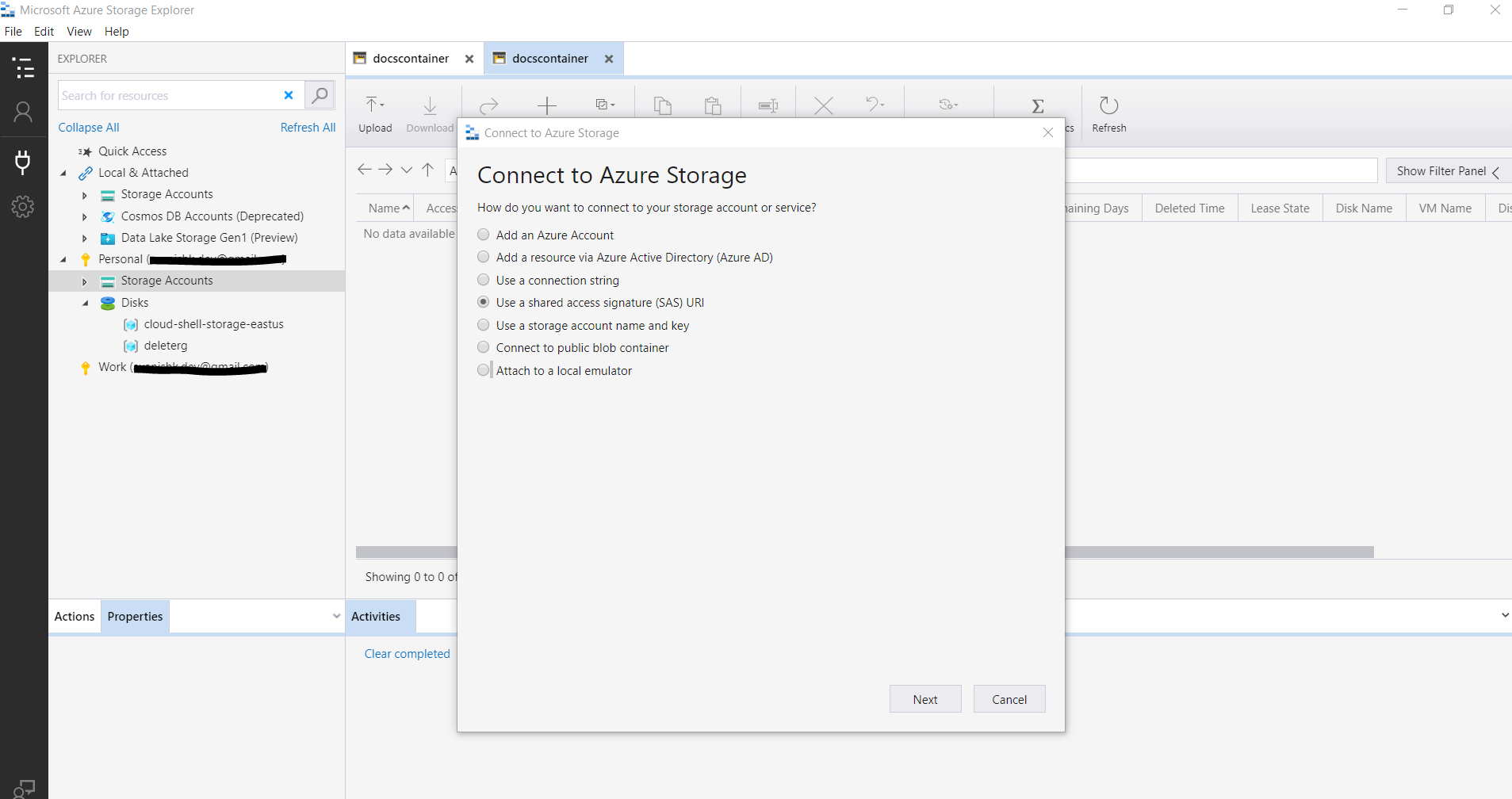The width and height of the screenshot is (1512, 799).
Task: Clear the resource search with blue X
Action: coord(289,95)
